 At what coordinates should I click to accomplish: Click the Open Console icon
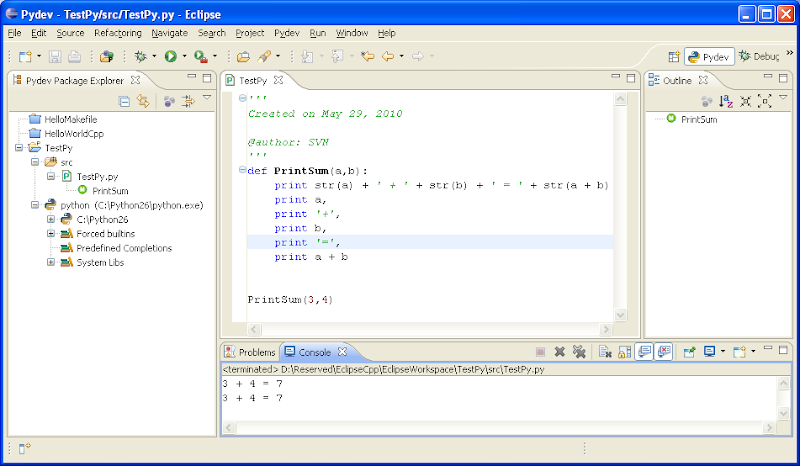point(739,352)
